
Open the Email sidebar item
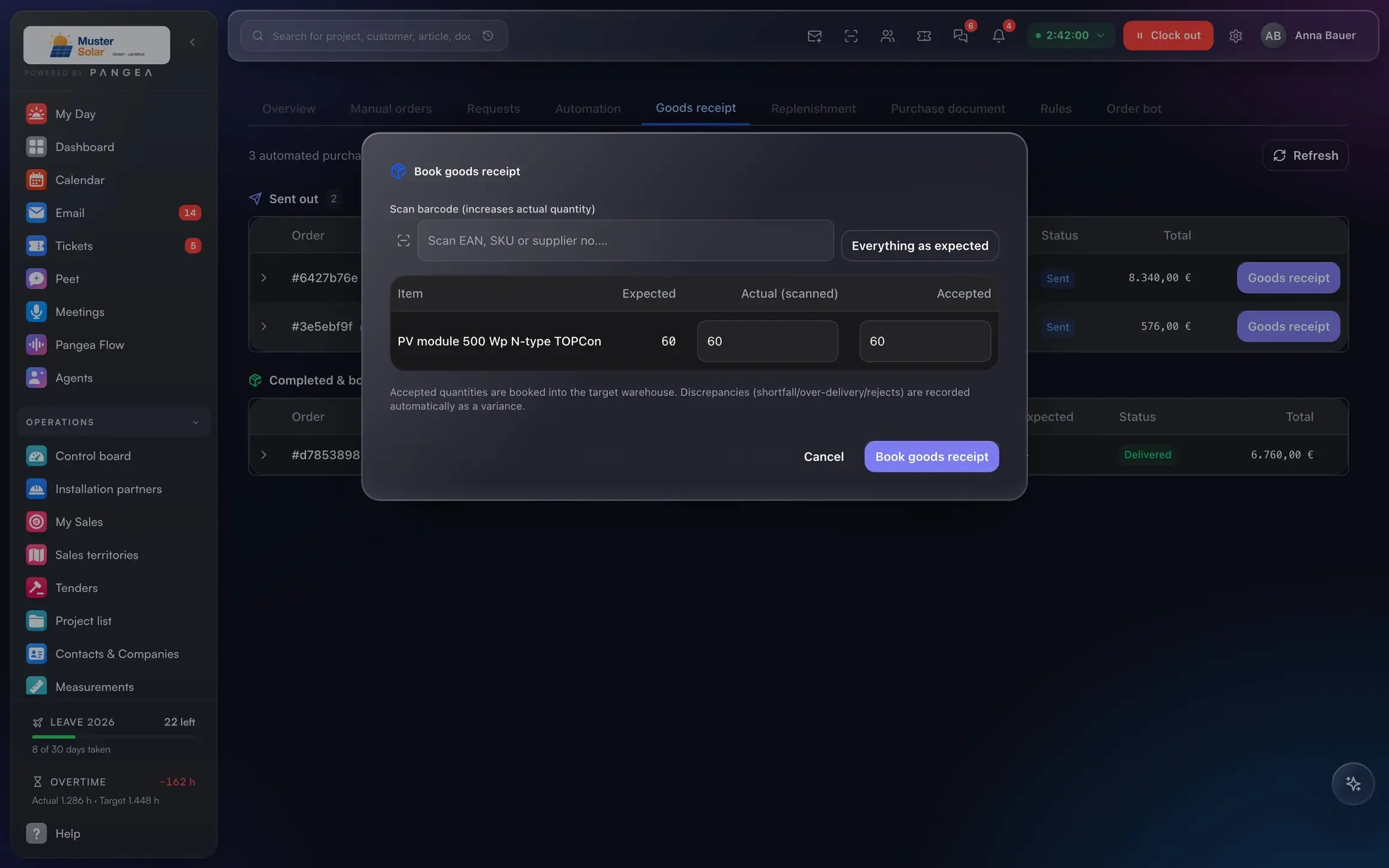113,213
